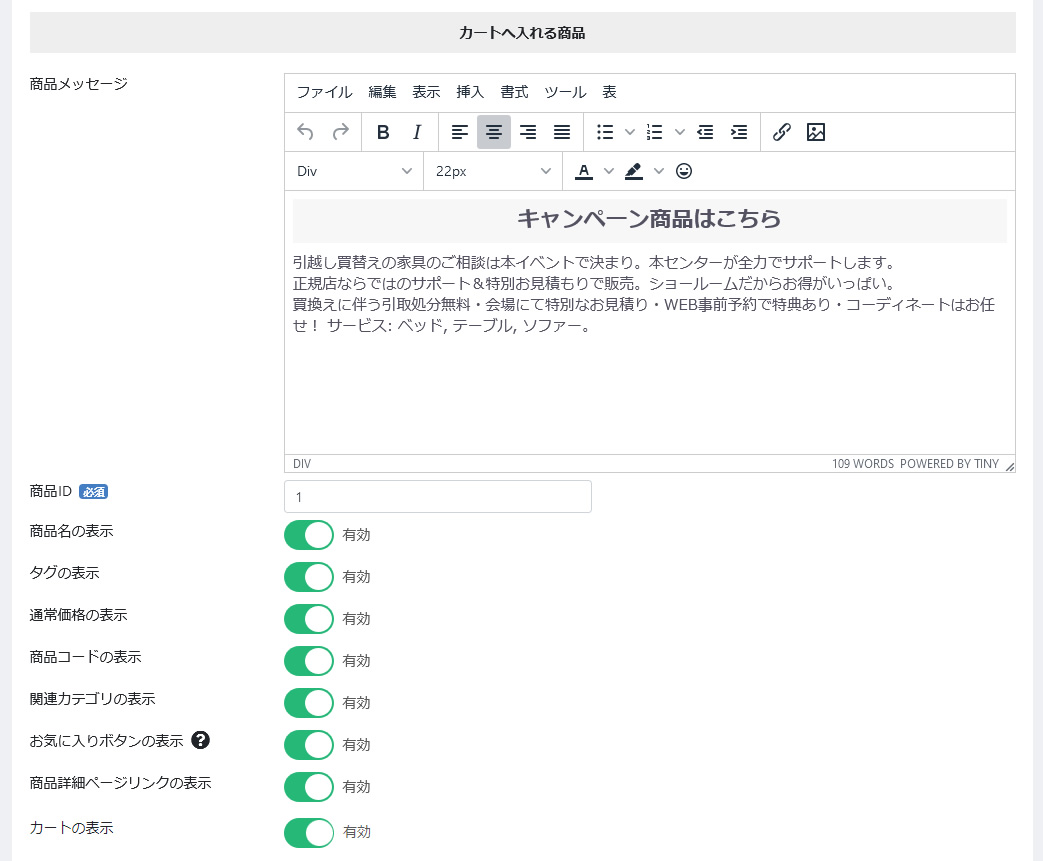Toggle 商品コードの表示 switch
Image resolution: width=1043 pixels, height=861 pixels.
(x=309, y=661)
